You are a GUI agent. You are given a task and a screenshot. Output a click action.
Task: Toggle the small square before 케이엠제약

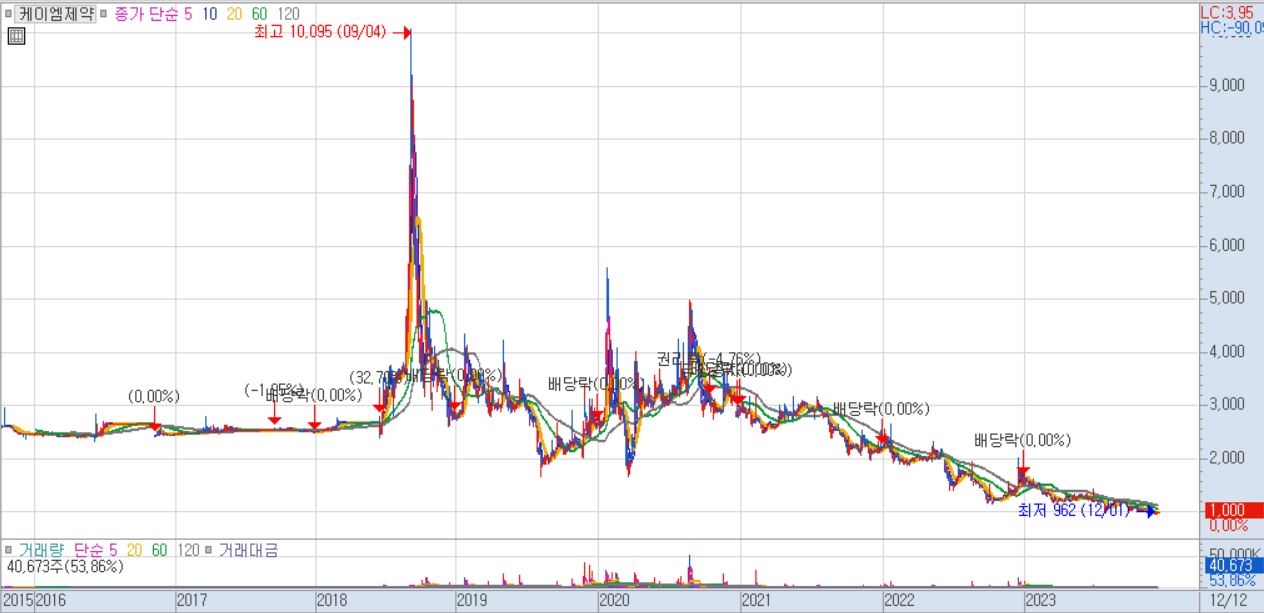pos(9,14)
